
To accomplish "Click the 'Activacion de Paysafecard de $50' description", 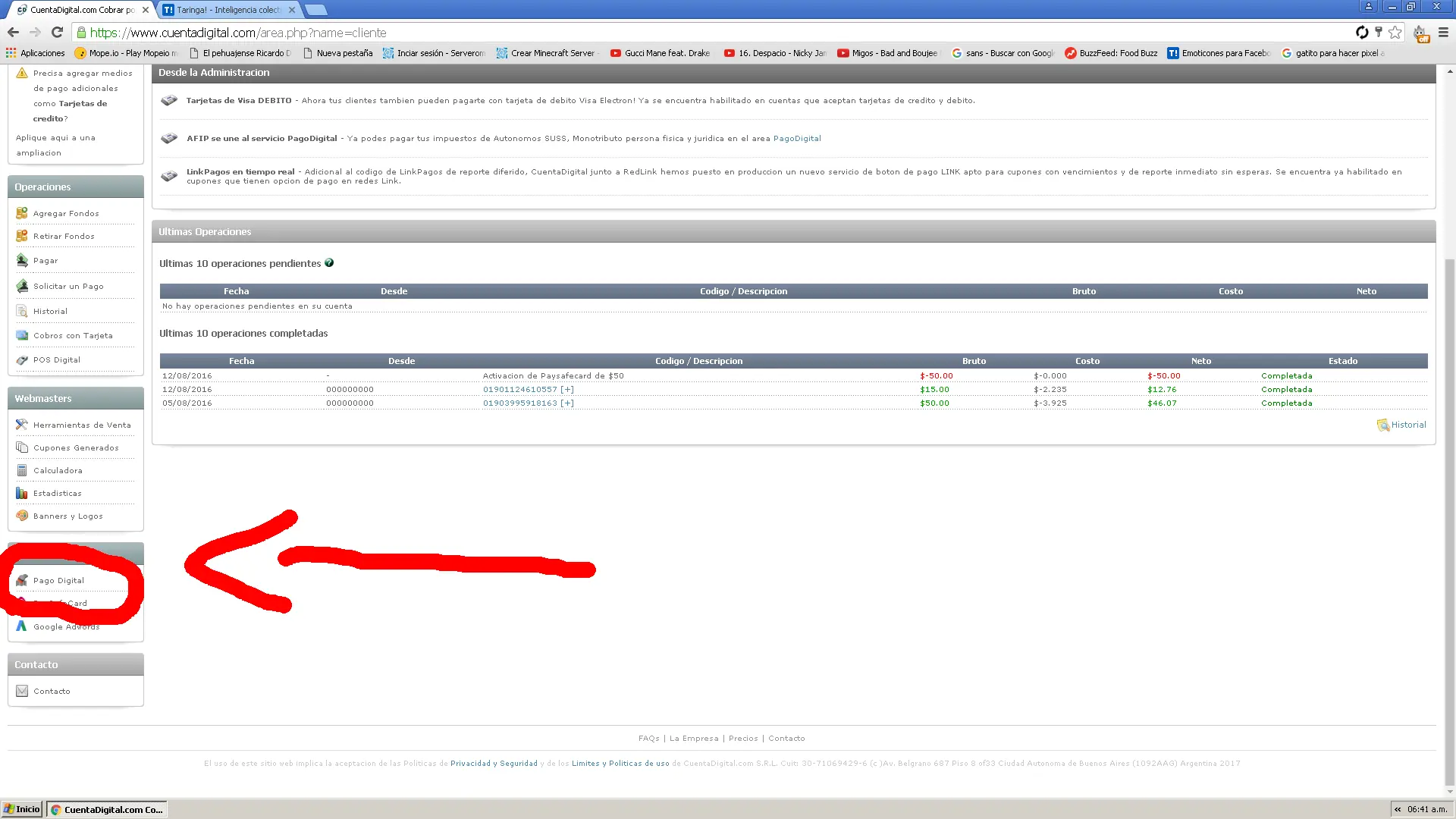I will tap(553, 376).
